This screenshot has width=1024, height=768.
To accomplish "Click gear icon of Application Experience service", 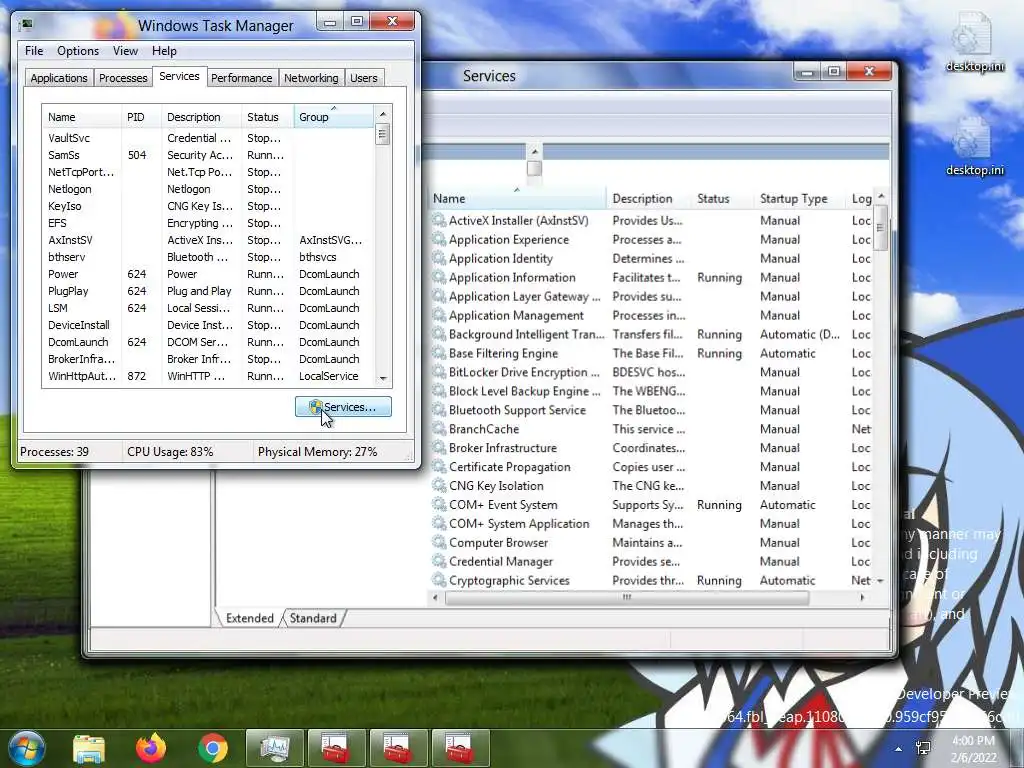I will pyautogui.click(x=439, y=240).
